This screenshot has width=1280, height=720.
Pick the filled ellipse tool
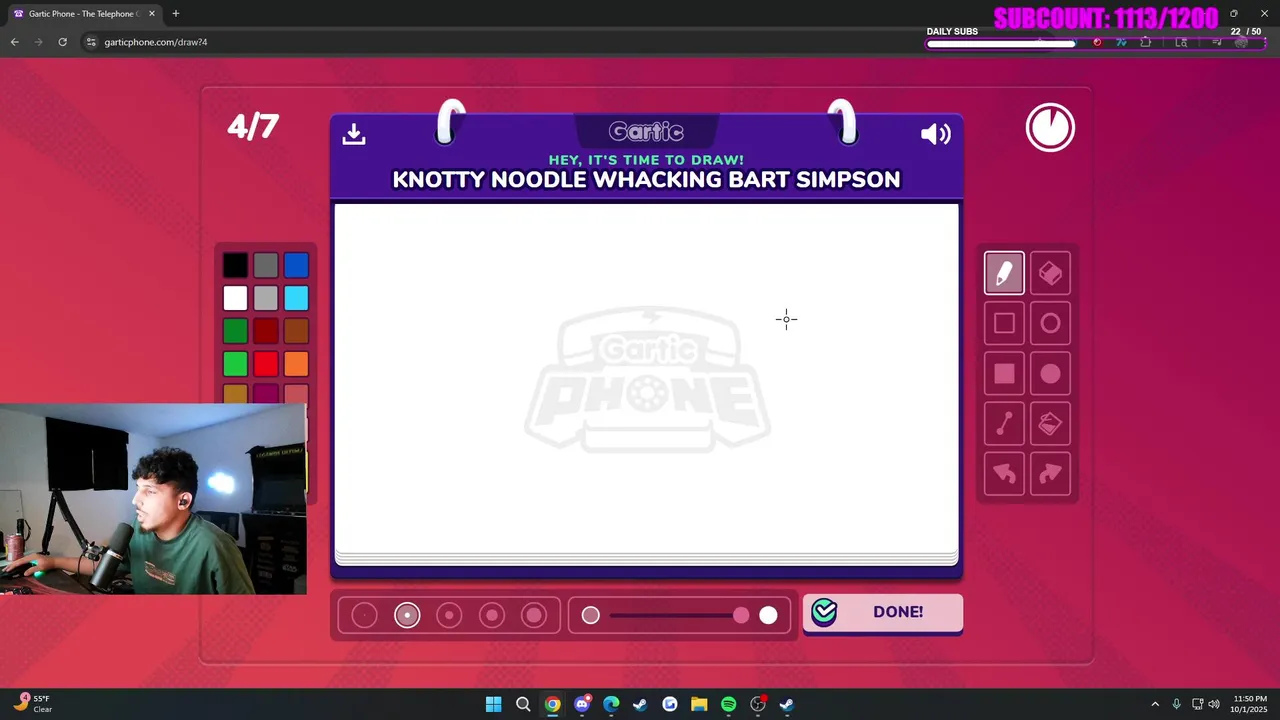pos(1050,373)
